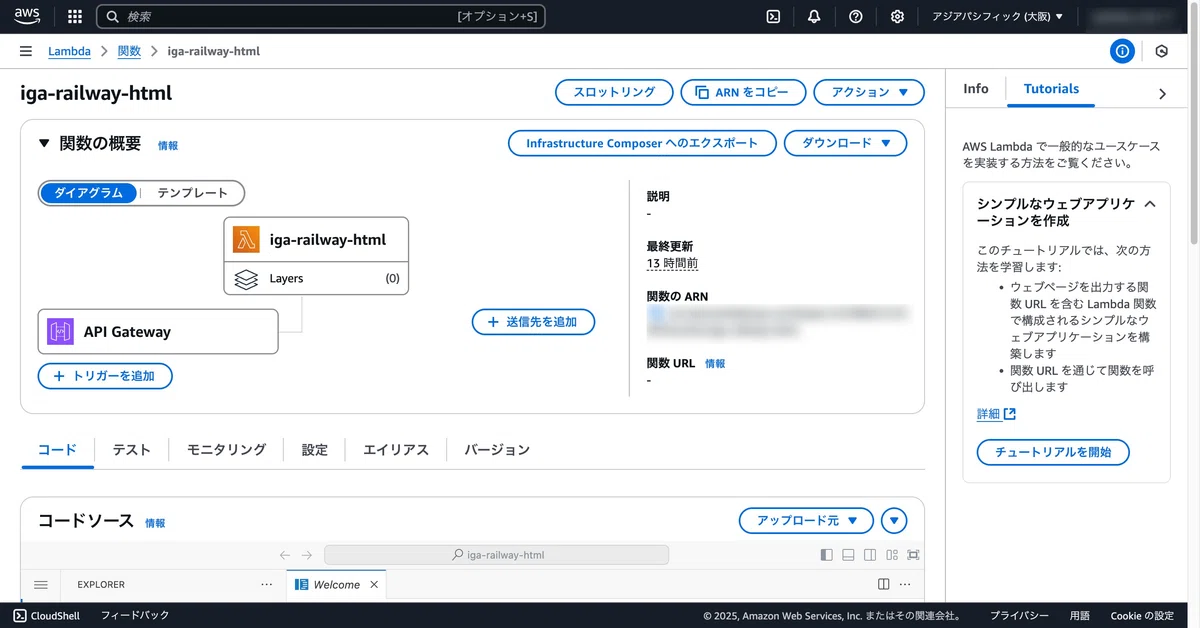This screenshot has height=628, width=1200.
Task: Open the 情報 link next to 関数 URL
Action: pyautogui.click(x=715, y=364)
